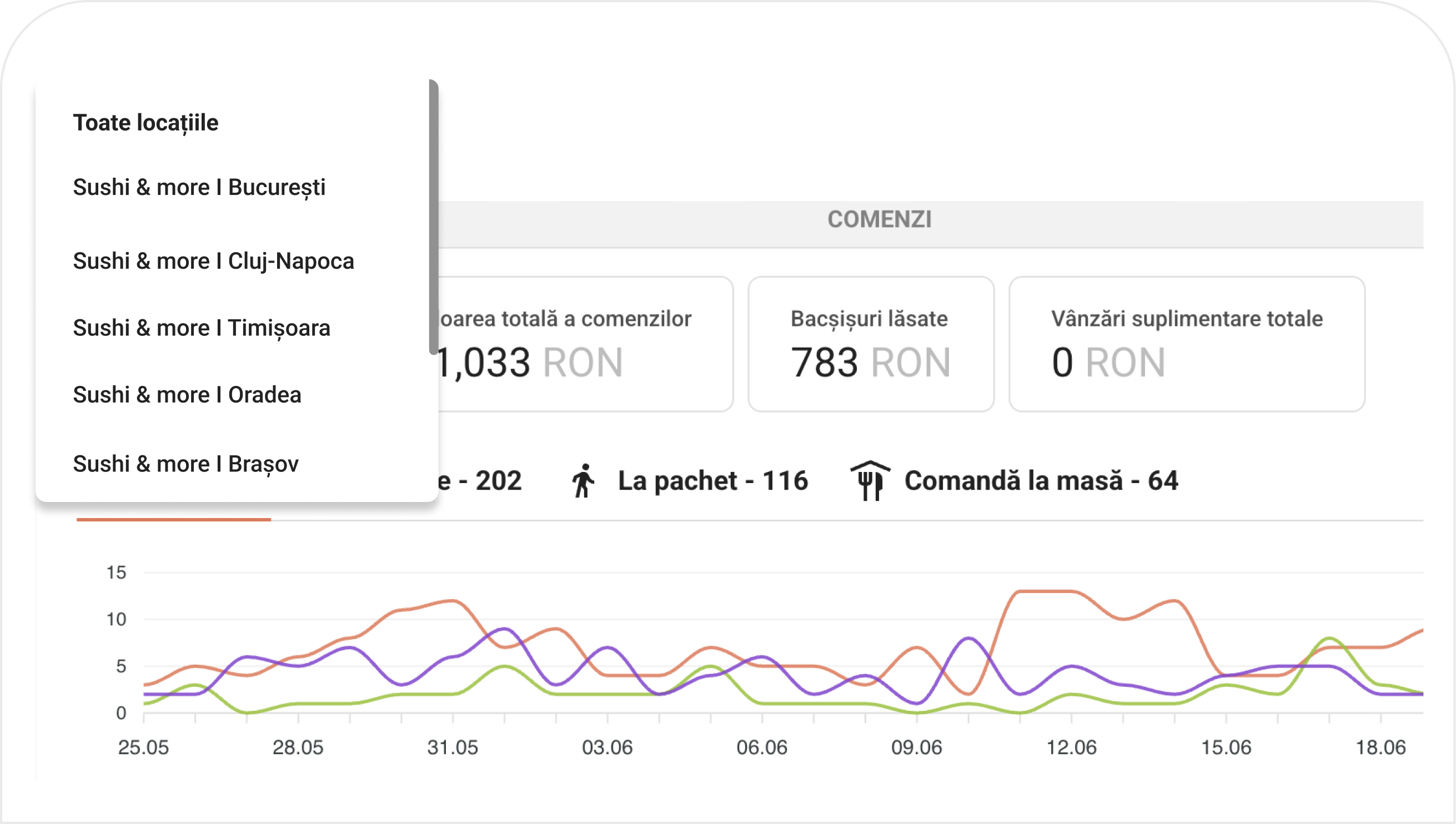
Task: Click the 06.06 date label on chart axis
Action: tap(762, 747)
